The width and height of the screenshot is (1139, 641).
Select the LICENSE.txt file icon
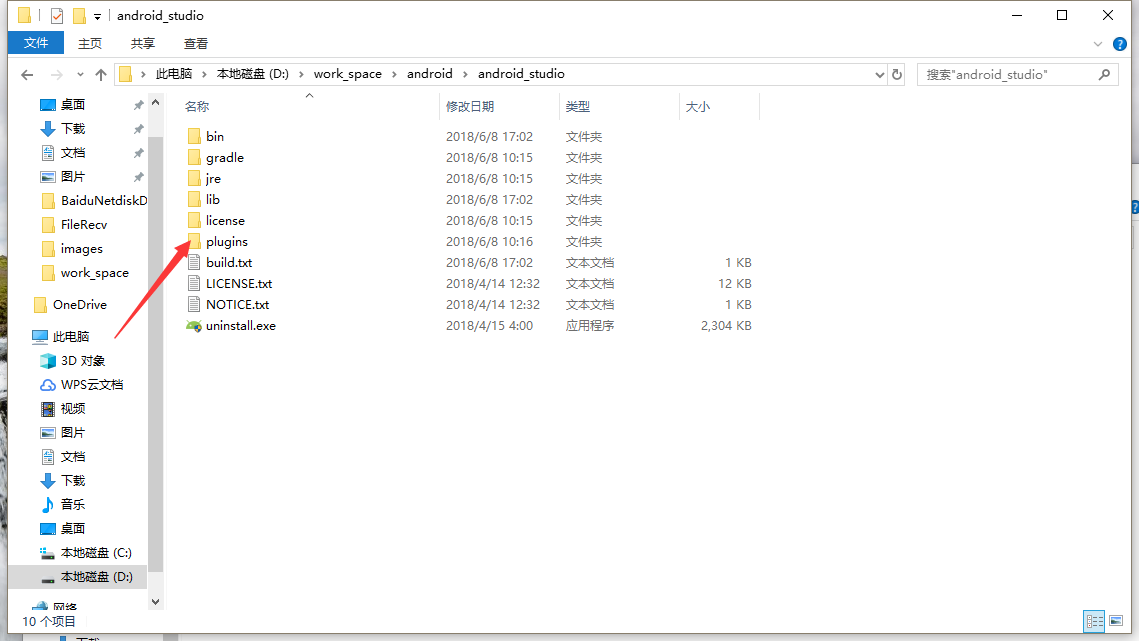click(194, 283)
